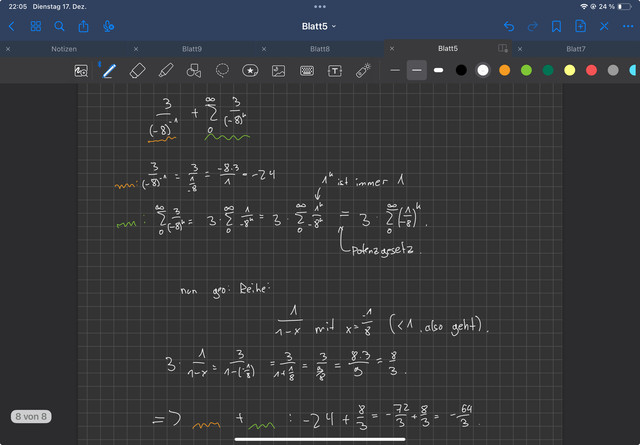Select the Shapes tool

pyautogui.click(x=193, y=71)
